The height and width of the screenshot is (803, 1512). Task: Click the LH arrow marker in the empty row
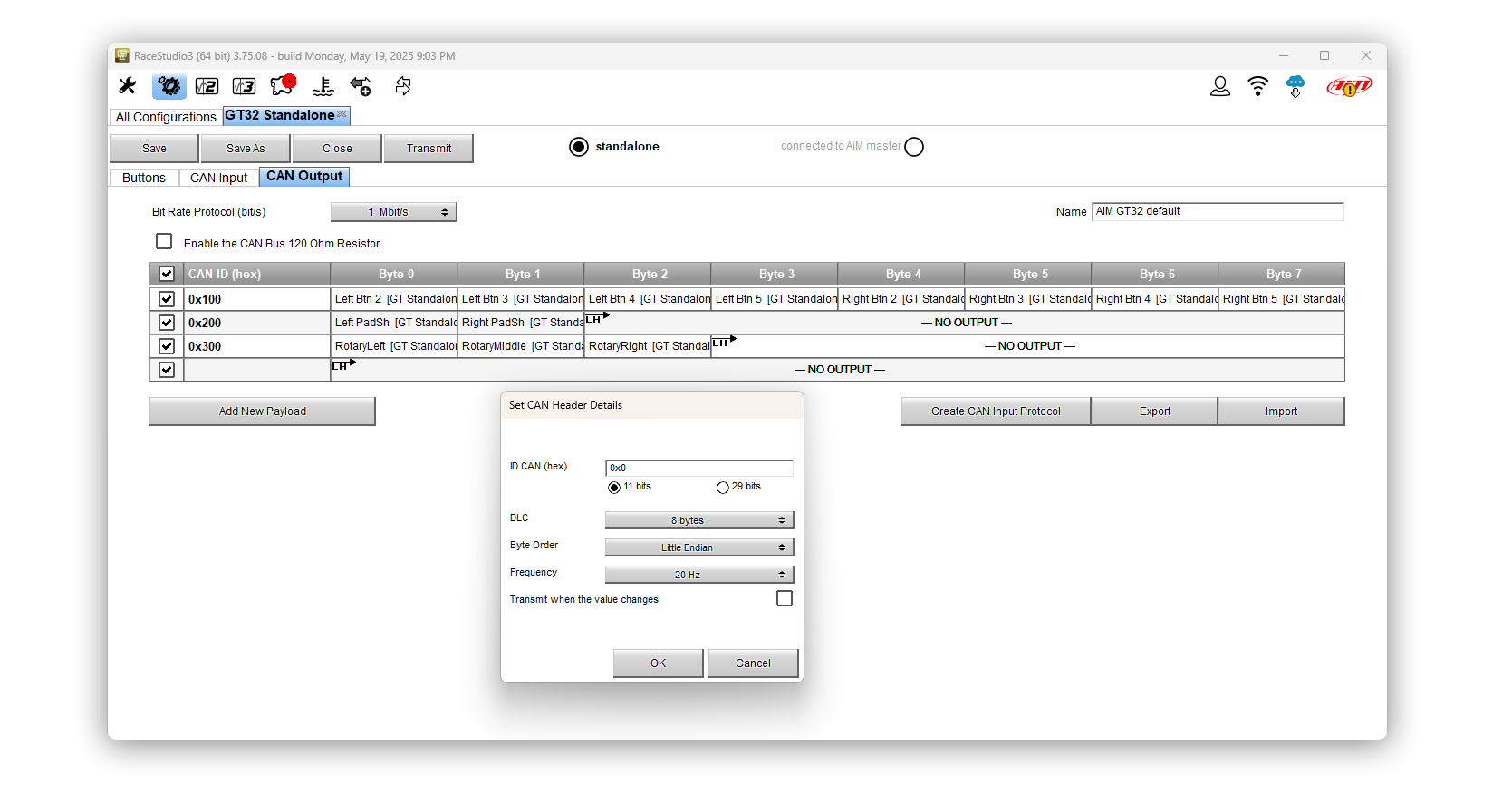click(343, 365)
